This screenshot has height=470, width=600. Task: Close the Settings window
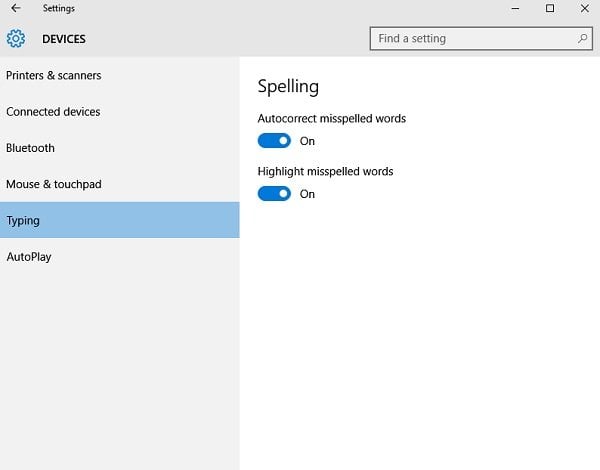pyautogui.click(x=585, y=8)
